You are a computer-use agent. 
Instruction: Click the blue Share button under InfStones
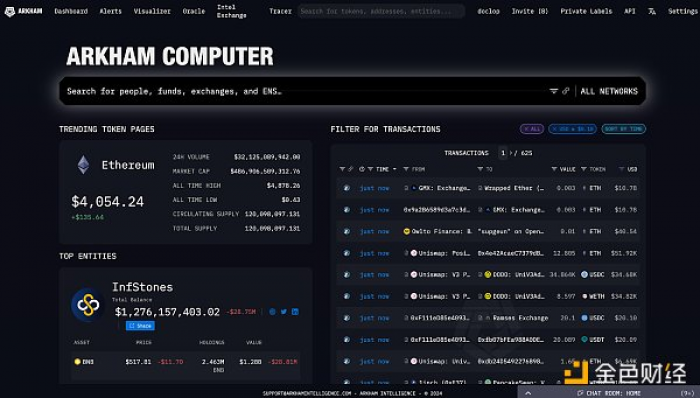[x=140, y=326]
